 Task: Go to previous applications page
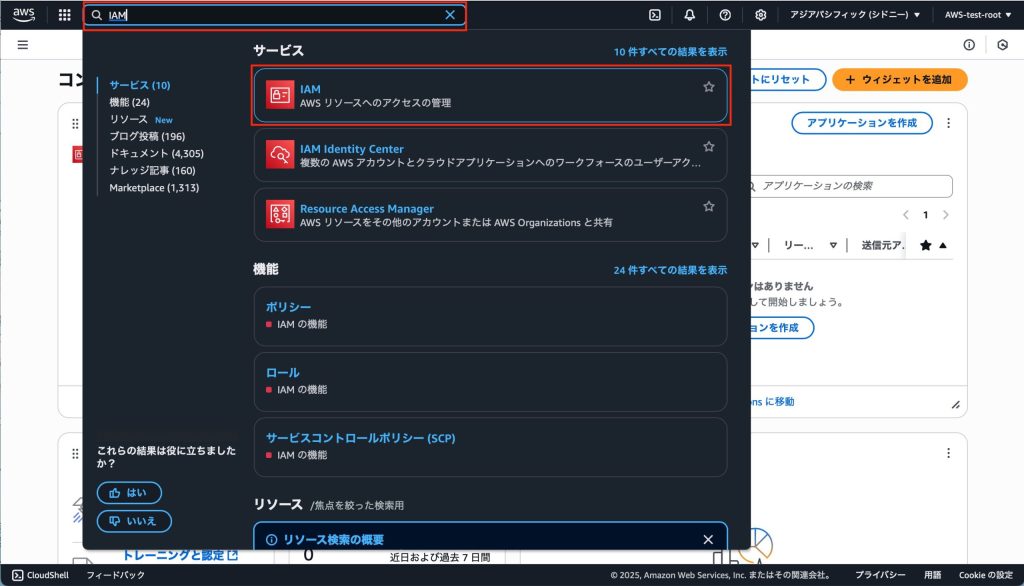click(906, 215)
